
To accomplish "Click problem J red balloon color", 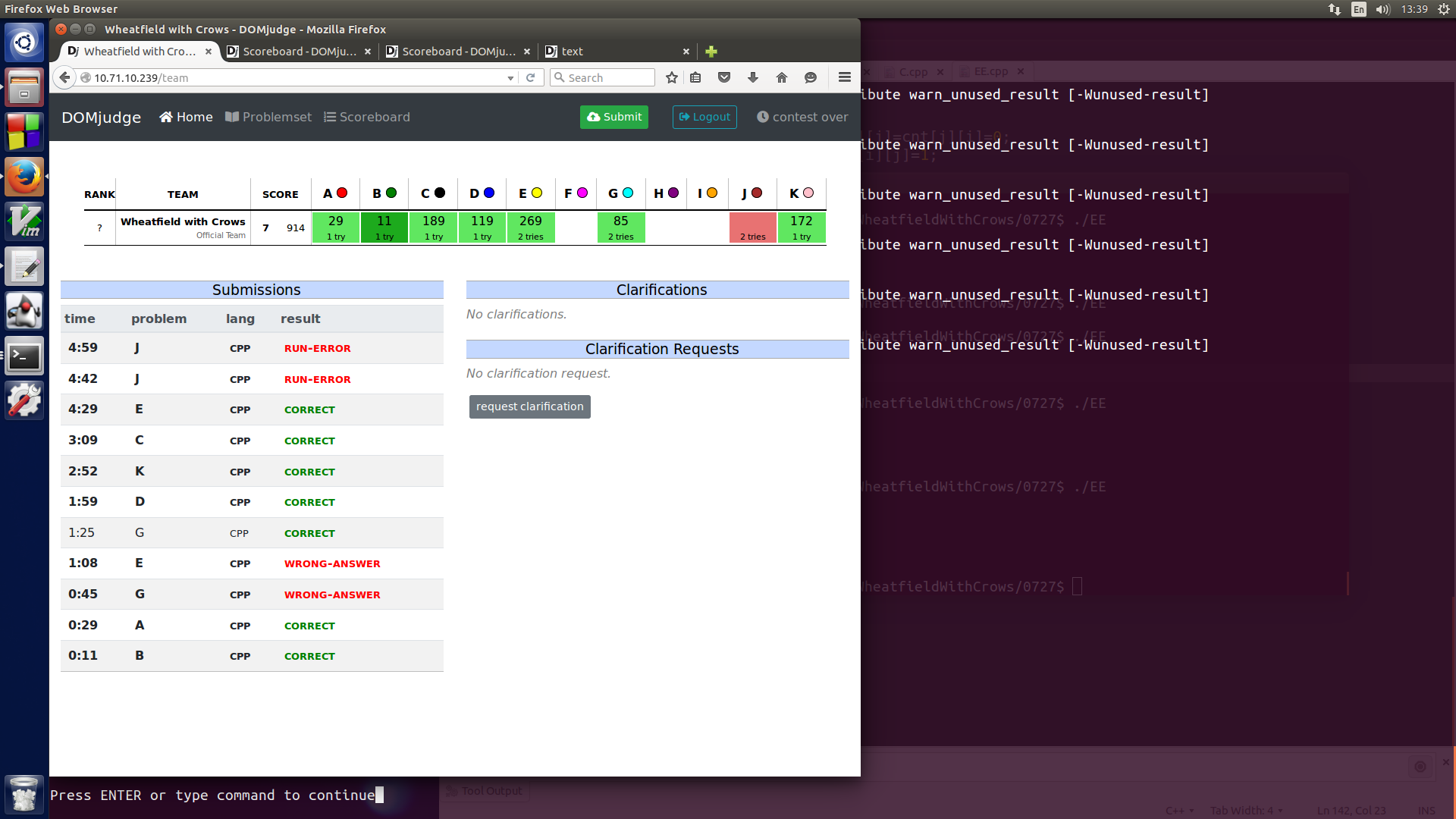I will 757,193.
